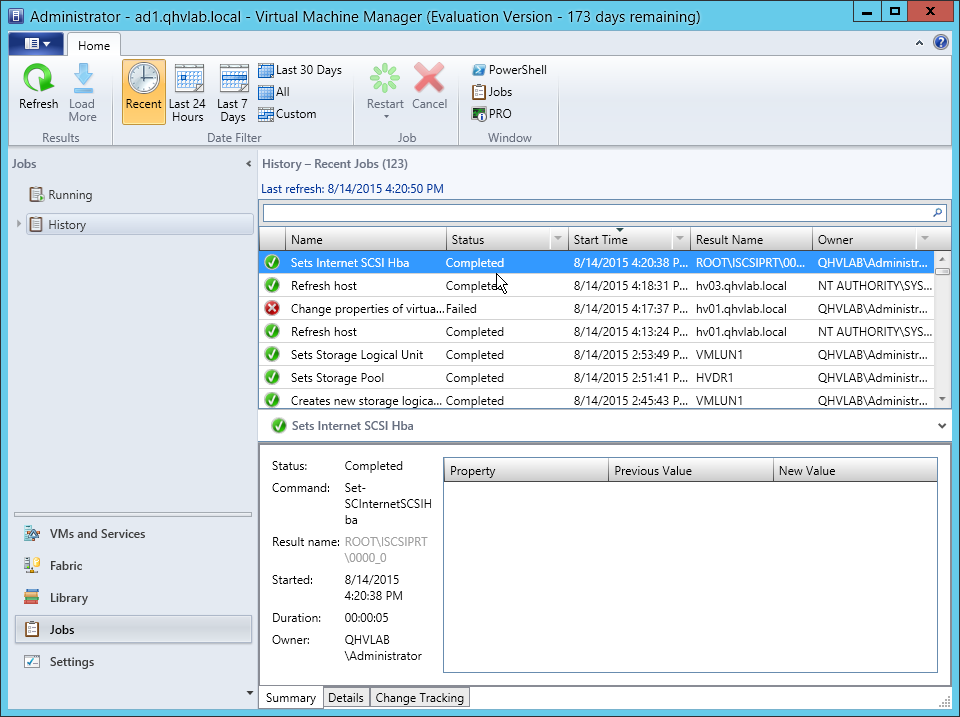Click the 8/14/2015 2:53:49 start time cell

pyautogui.click(x=630, y=355)
